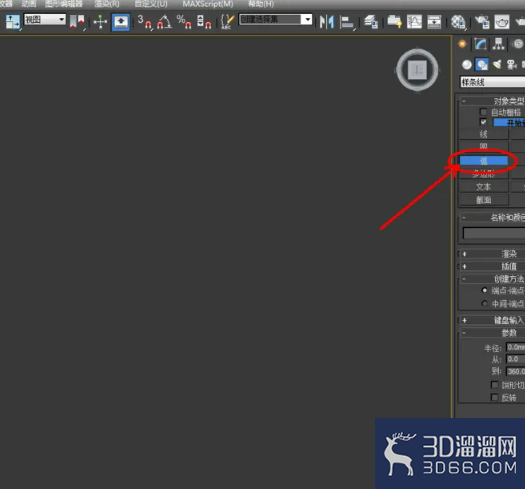Switch to the Modify panel tab
Image resolution: width=525 pixels, height=489 pixels.
coord(480,44)
